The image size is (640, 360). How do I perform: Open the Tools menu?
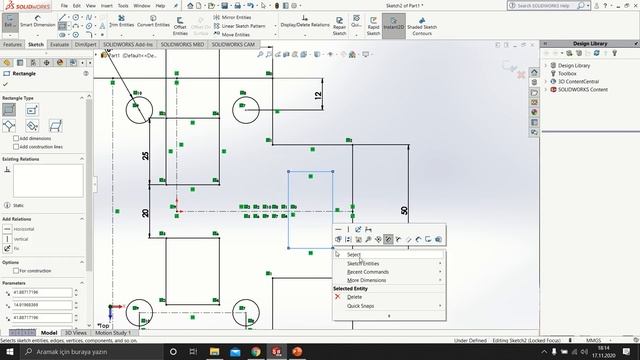coord(123,6)
